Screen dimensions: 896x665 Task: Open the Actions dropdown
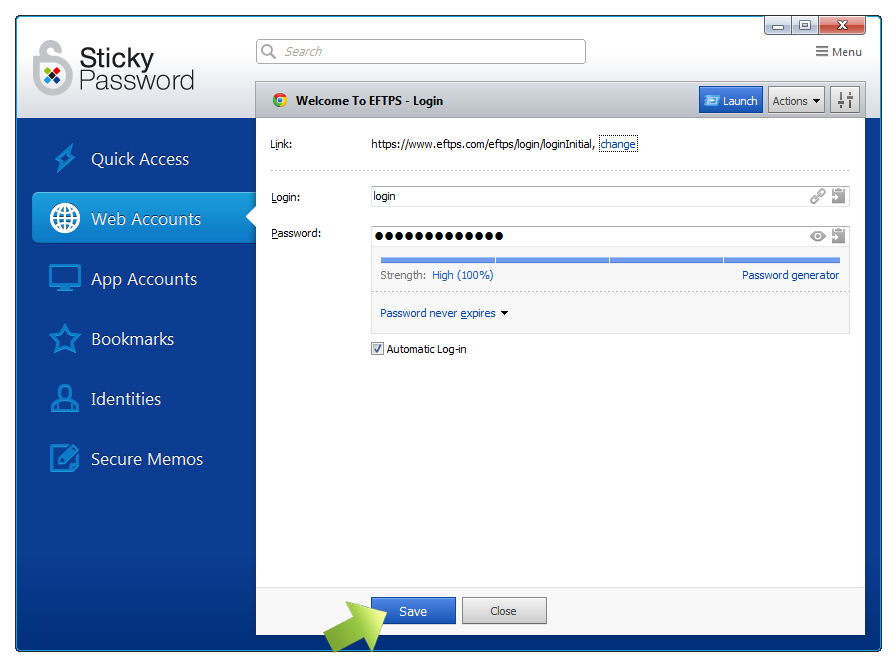(796, 100)
